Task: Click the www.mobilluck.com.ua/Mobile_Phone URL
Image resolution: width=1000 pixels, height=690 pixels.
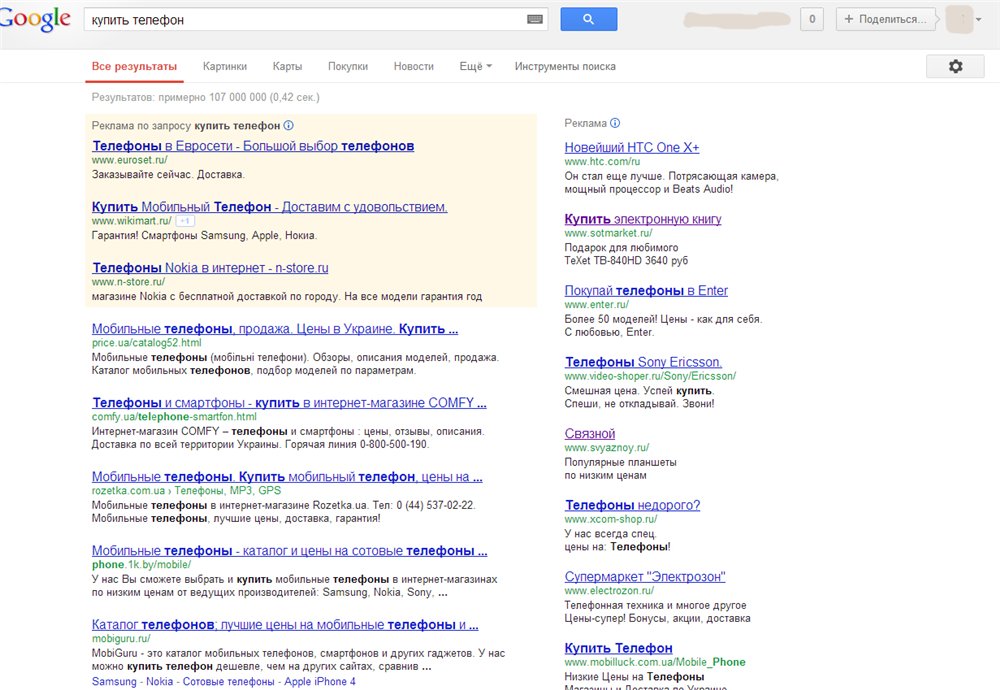Action: click(655, 662)
